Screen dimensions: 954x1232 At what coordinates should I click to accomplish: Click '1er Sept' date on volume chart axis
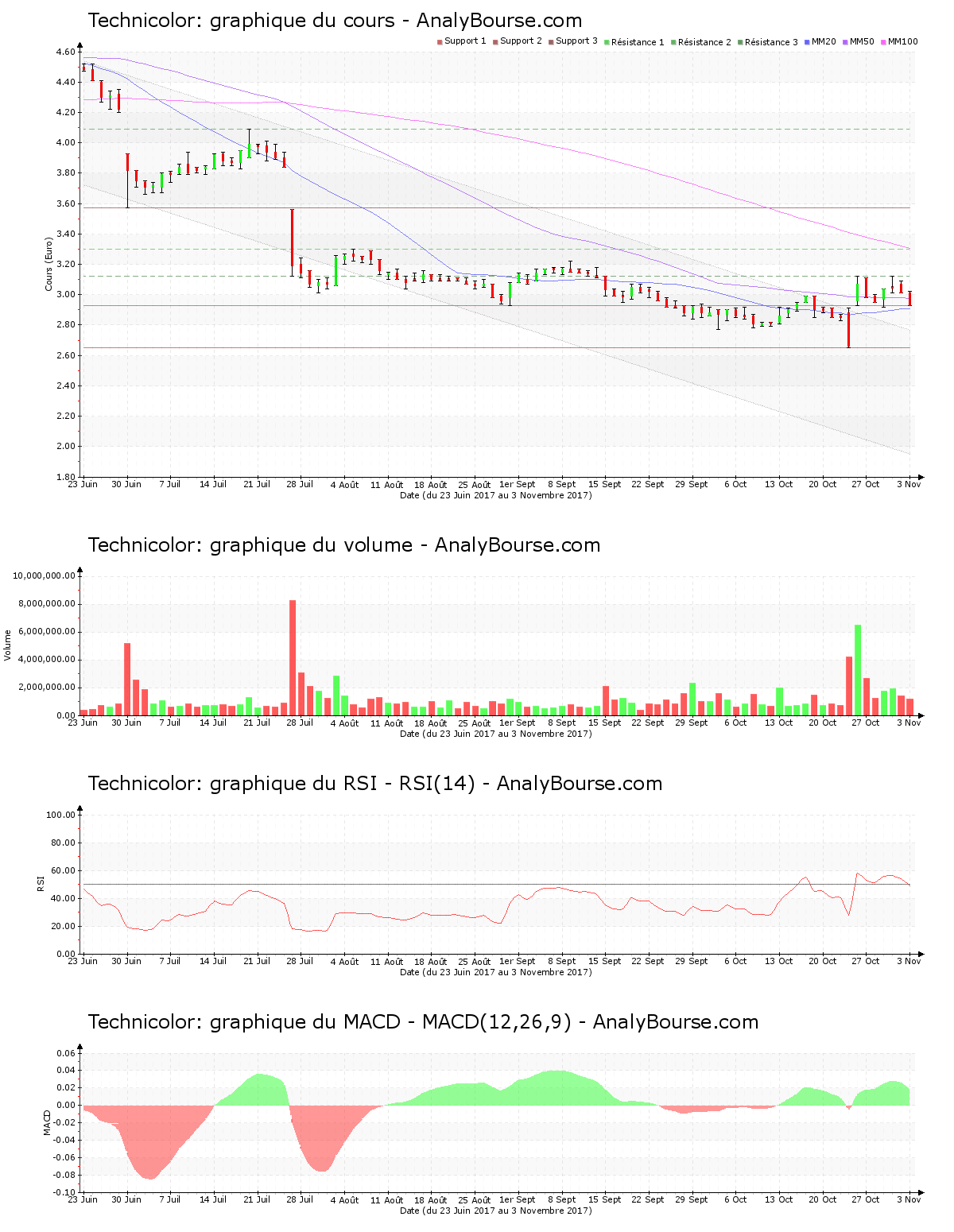[518, 723]
